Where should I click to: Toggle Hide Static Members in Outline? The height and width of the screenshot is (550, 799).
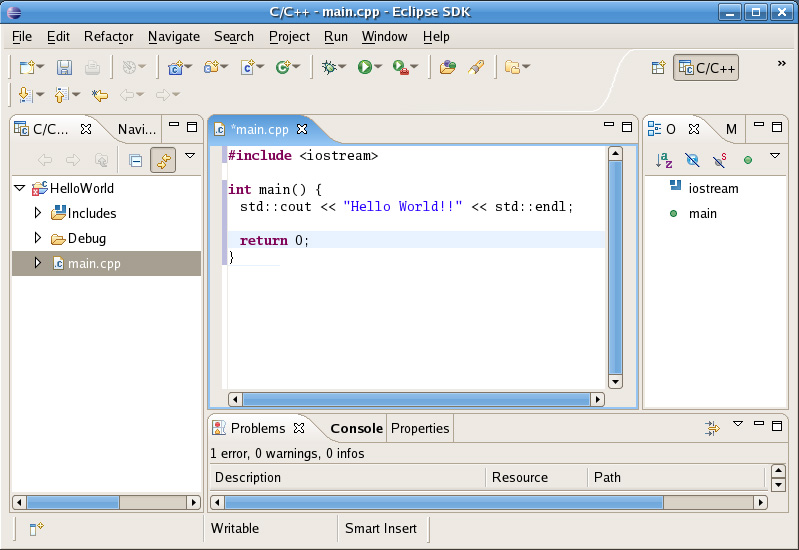pyautogui.click(x=719, y=160)
